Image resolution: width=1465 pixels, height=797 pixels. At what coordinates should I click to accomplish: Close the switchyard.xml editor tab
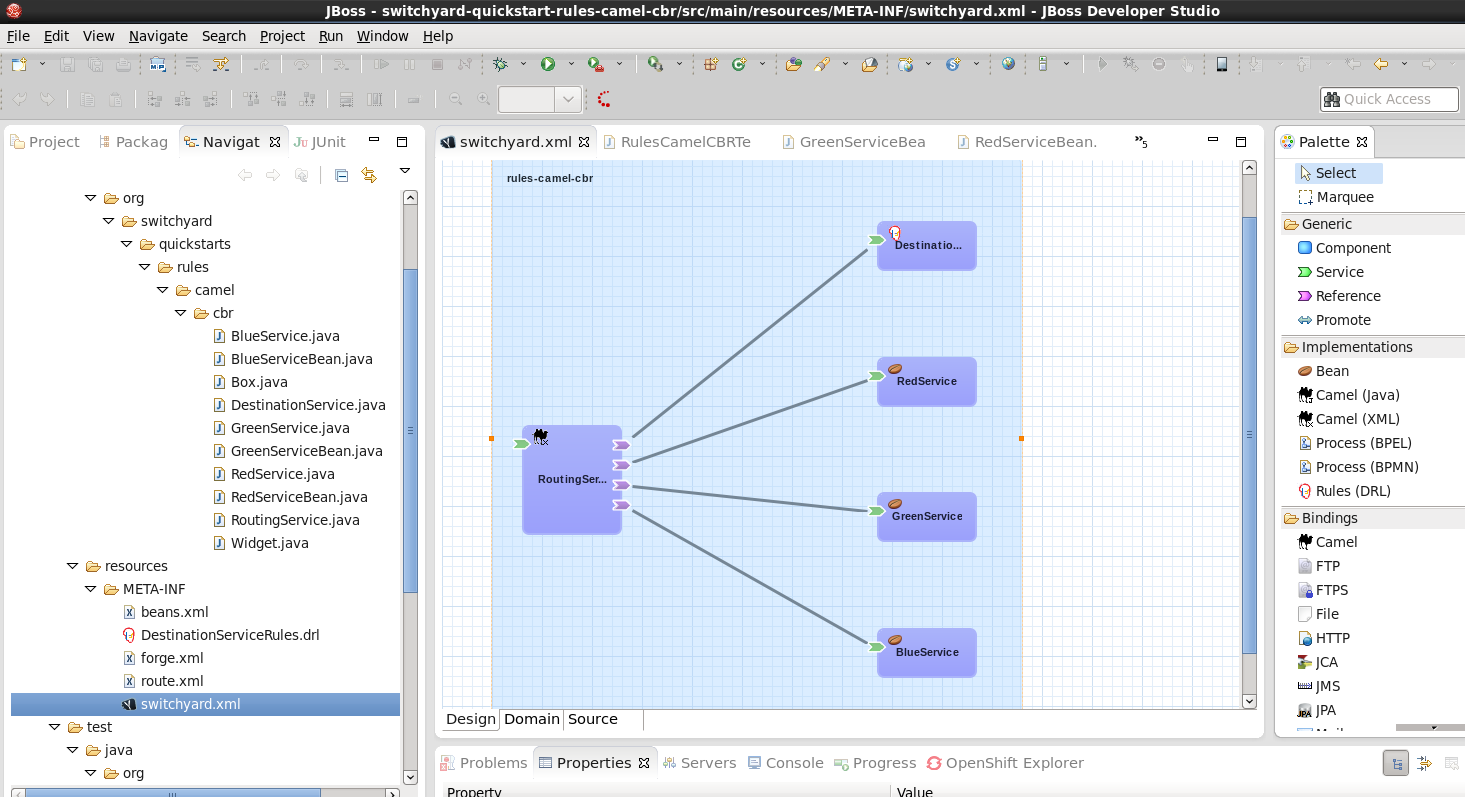tap(585, 142)
